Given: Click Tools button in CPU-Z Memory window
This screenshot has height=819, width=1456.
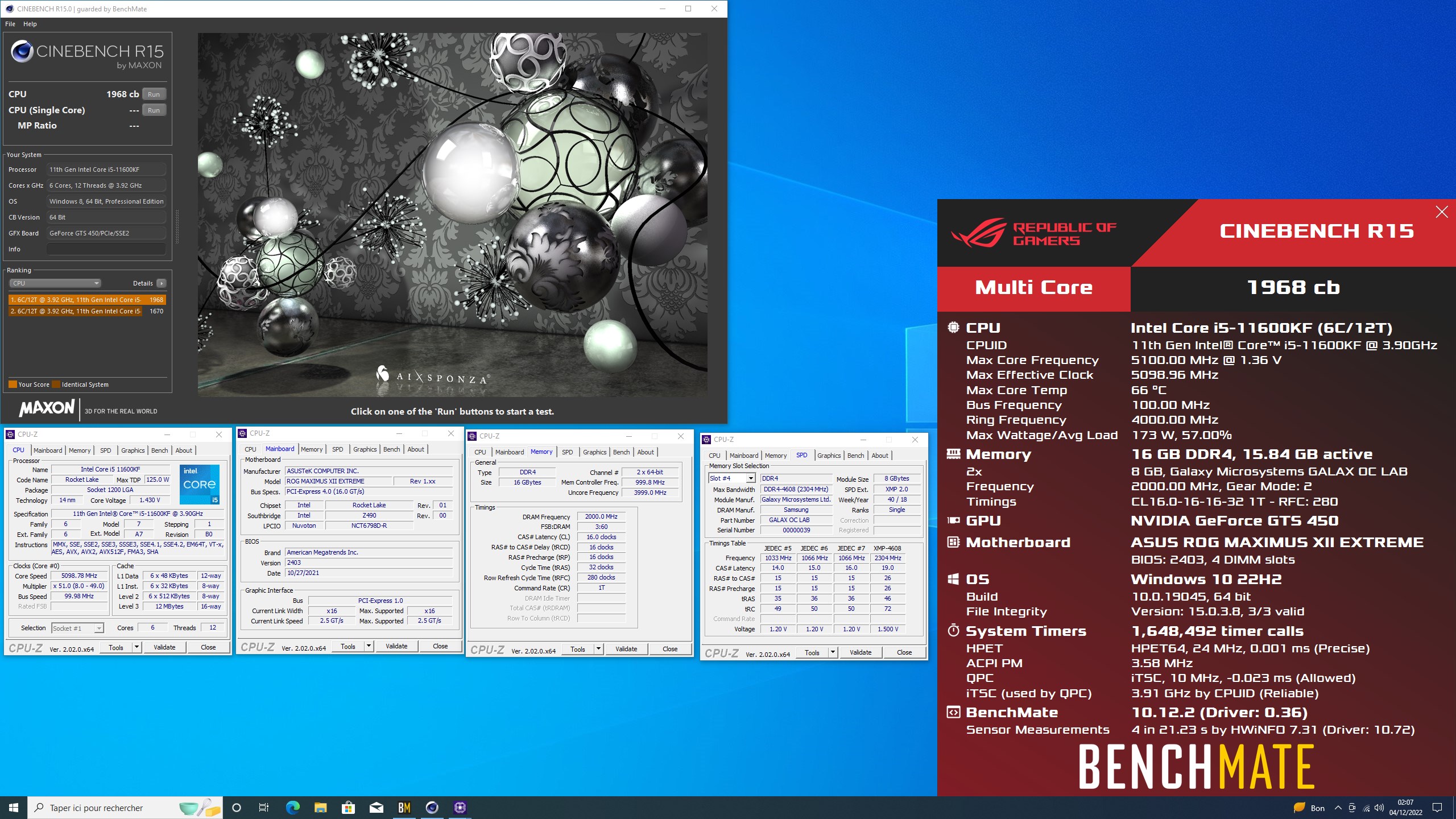Looking at the screenshot, I should coord(578,649).
